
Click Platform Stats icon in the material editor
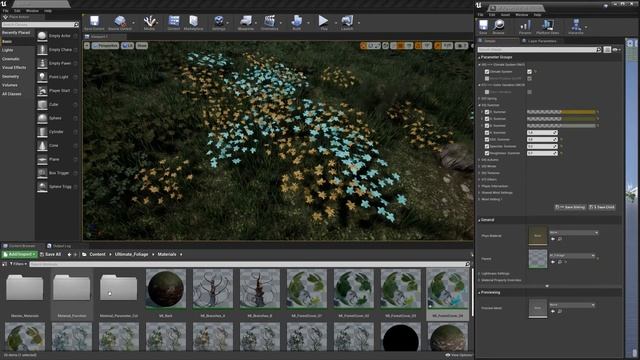coord(547,25)
